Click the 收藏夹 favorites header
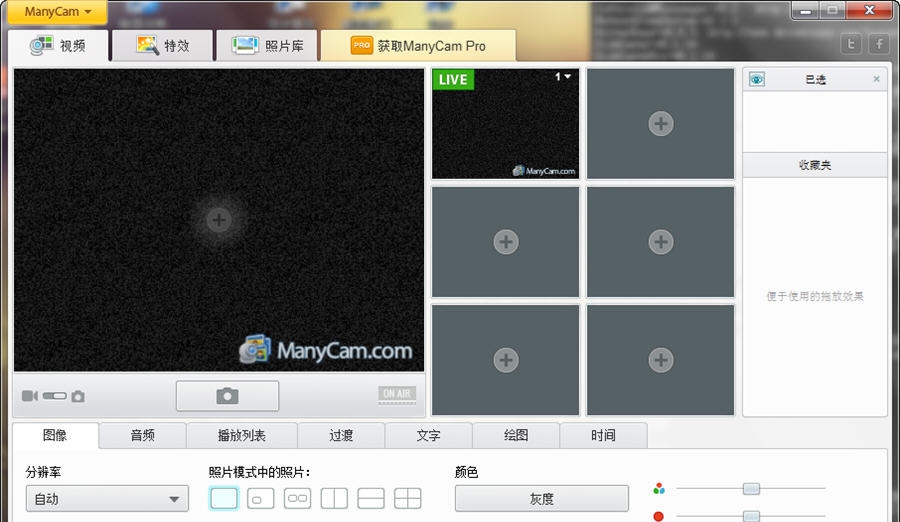The width and height of the screenshot is (900, 522). [814, 165]
